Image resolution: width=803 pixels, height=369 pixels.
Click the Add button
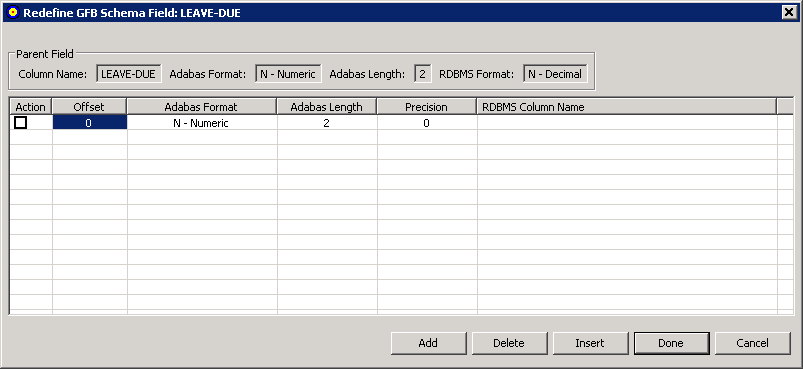(x=428, y=343)
